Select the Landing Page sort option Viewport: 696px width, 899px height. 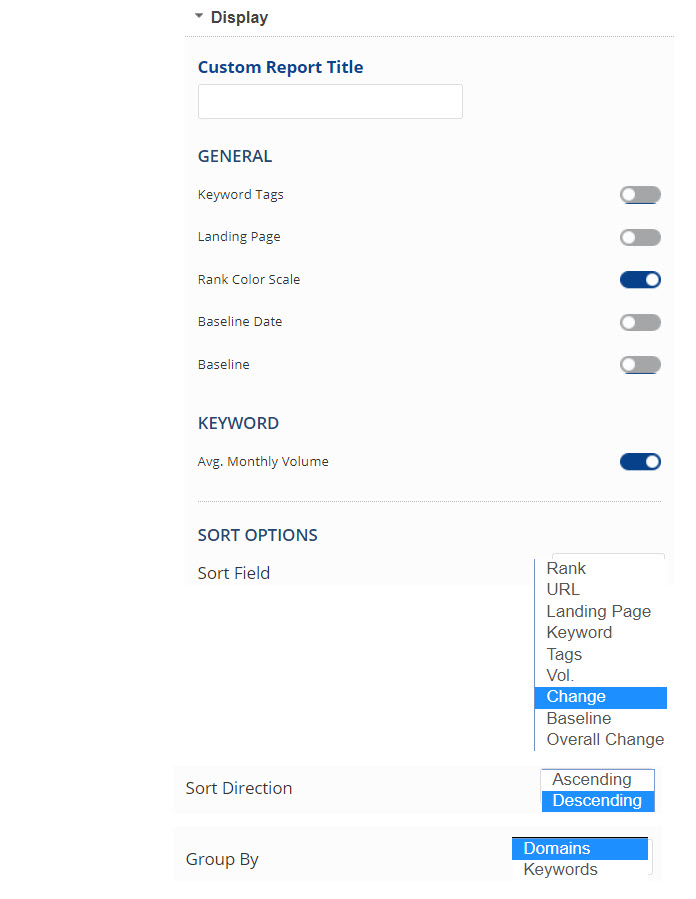(598, 611)
